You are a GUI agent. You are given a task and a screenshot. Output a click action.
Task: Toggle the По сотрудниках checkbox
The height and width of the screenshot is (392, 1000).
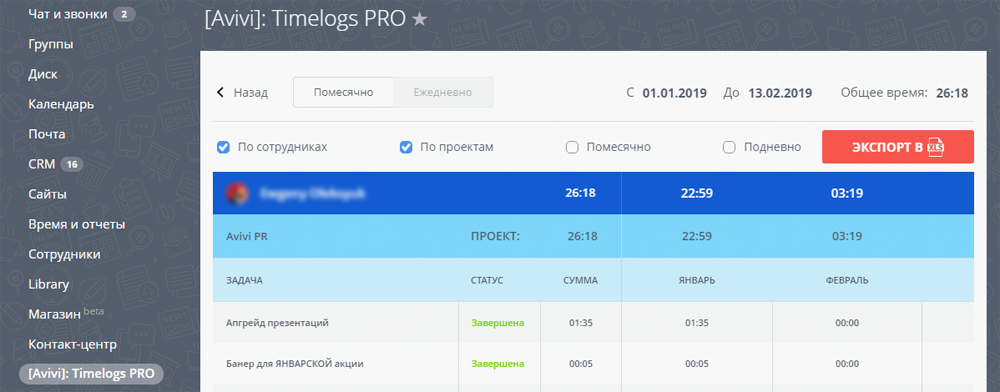tap(223, 147)
